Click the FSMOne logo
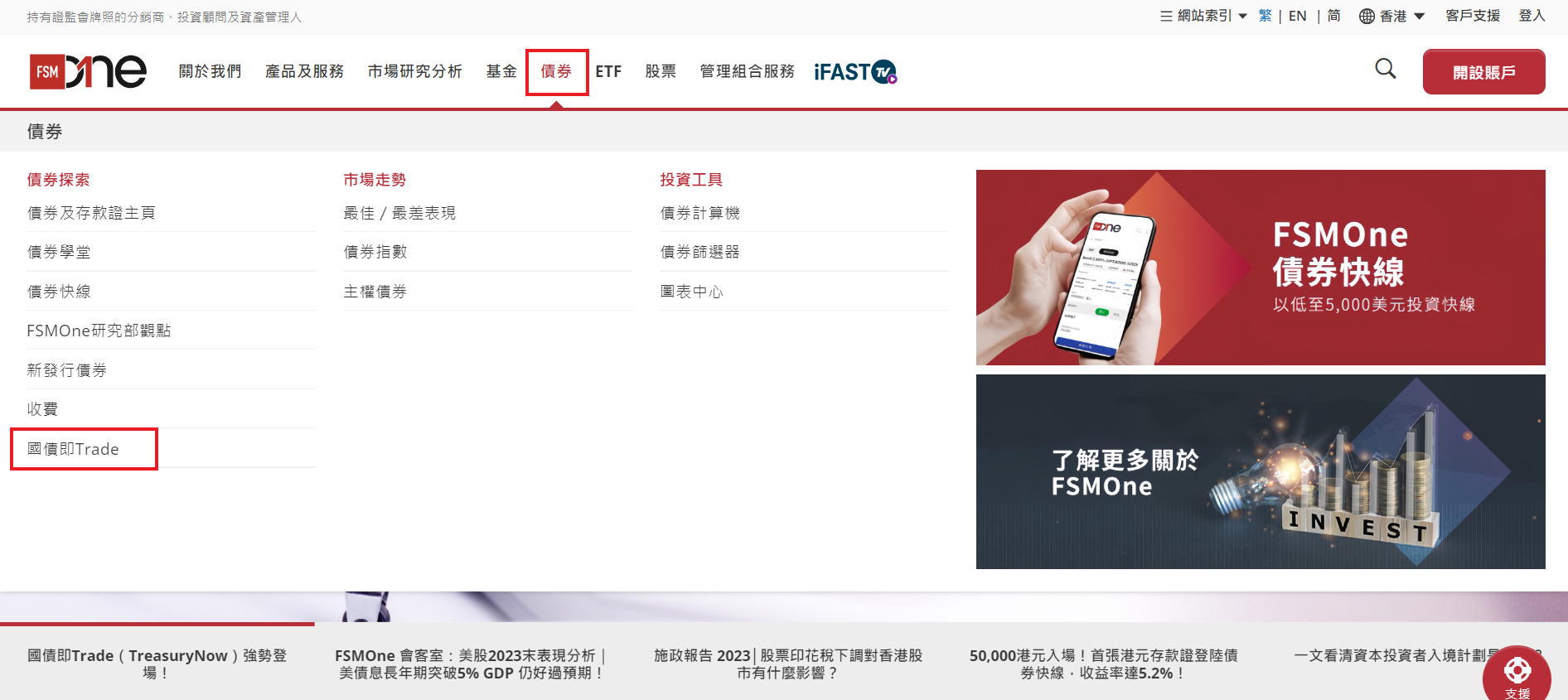 [88, 72]
